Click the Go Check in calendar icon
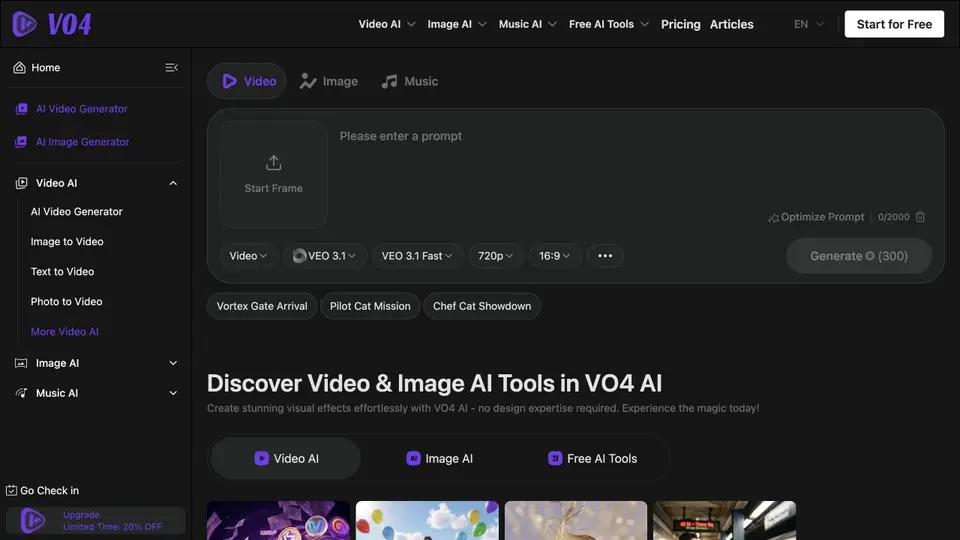This screenshot has width=960, height=540. 11,490
